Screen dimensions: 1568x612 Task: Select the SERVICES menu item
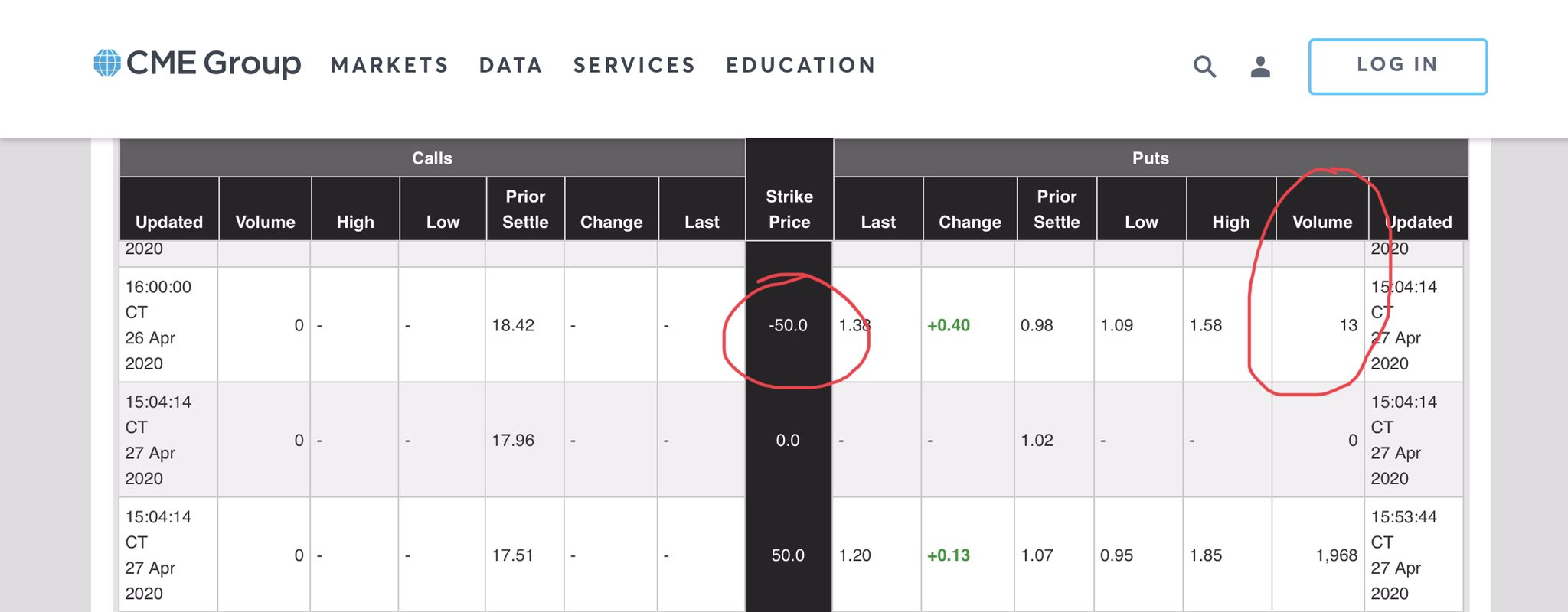coord(634,65)
